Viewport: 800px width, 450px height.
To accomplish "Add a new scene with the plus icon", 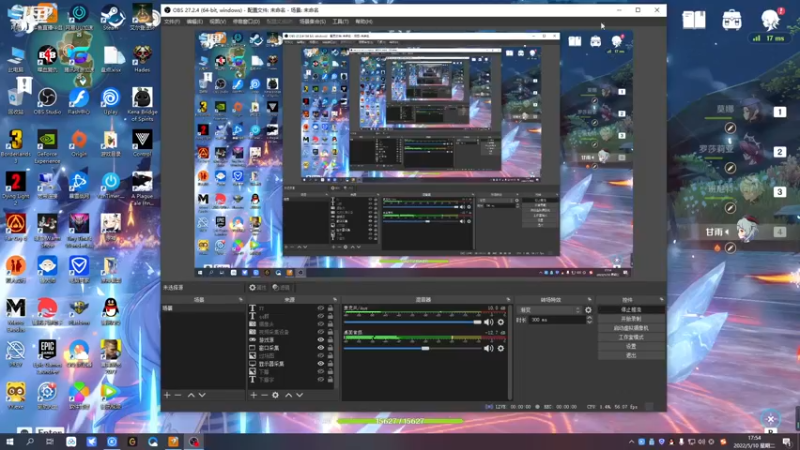I will pyautogui.click(x=167, y=395).
